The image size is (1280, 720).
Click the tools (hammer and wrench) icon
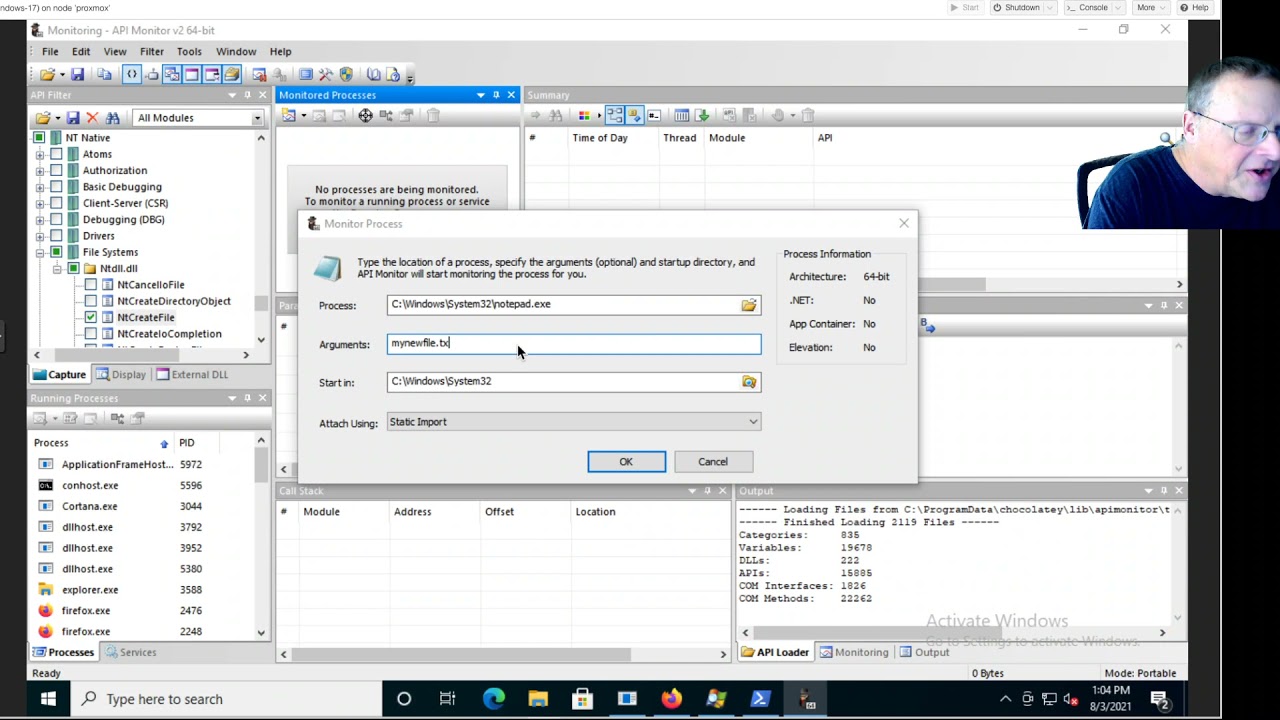(x=326, y=74)
